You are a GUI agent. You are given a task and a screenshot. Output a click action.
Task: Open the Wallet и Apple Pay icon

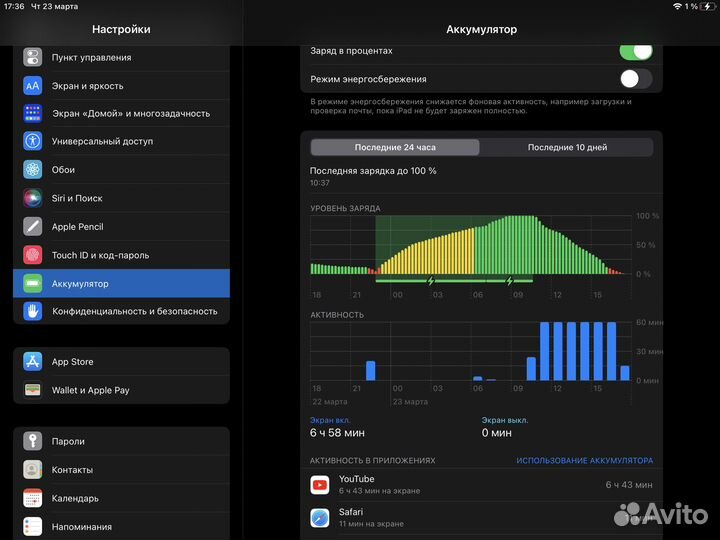point(33,390)
